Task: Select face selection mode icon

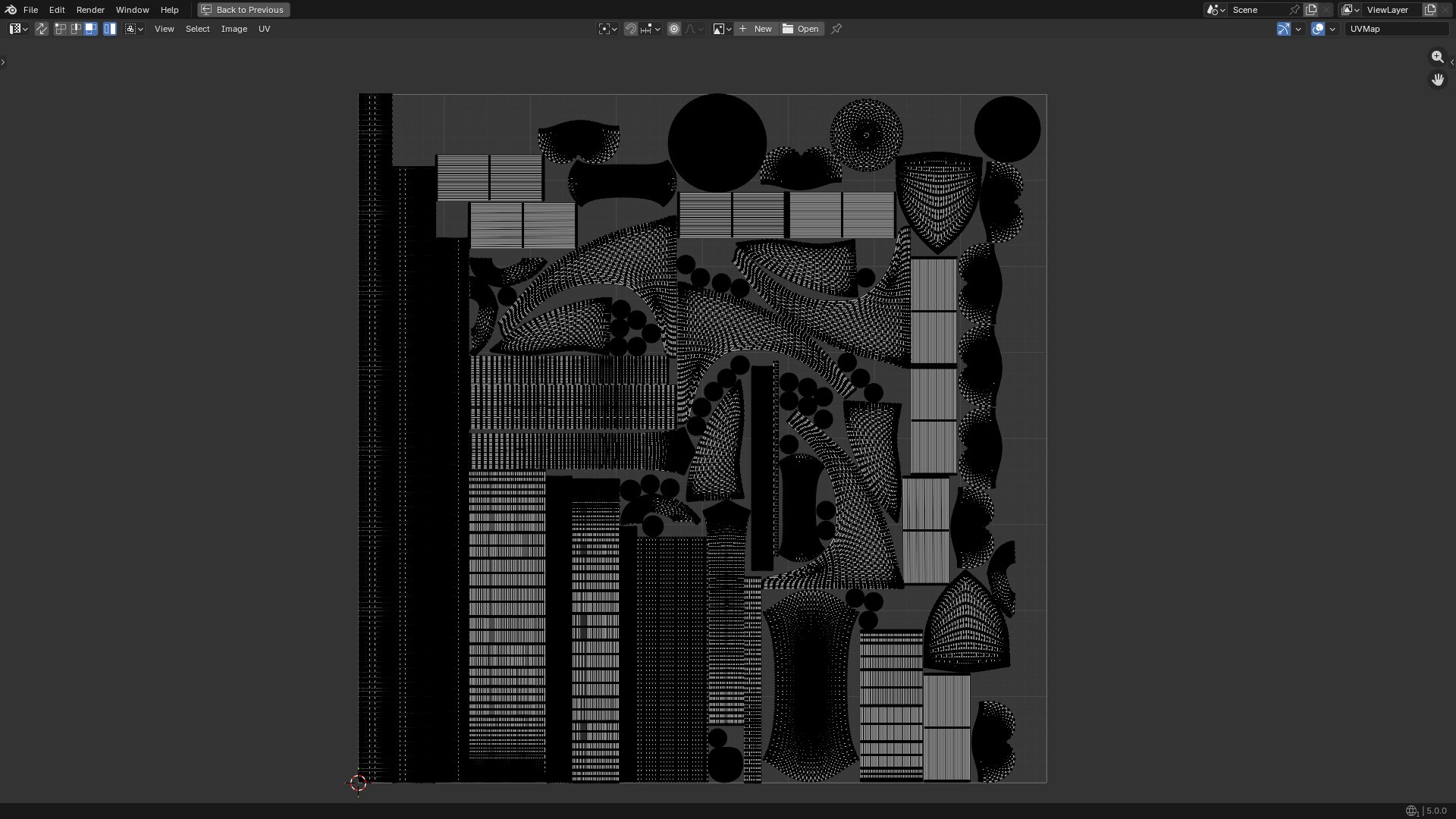Action: 91,29
